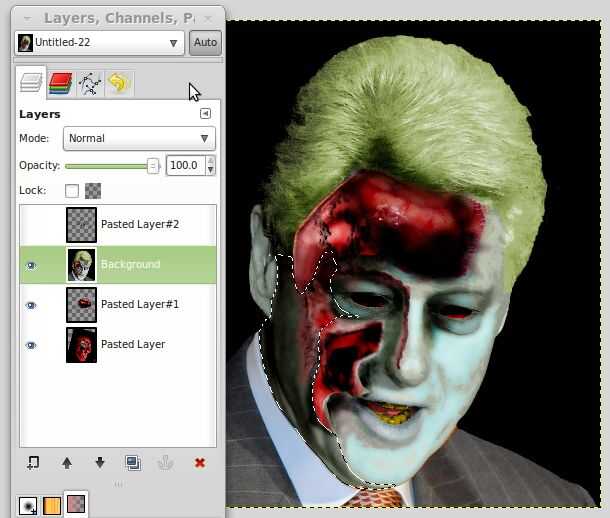Click the Auto button
This screenshot has height=518, width=610.
(205, 42)
